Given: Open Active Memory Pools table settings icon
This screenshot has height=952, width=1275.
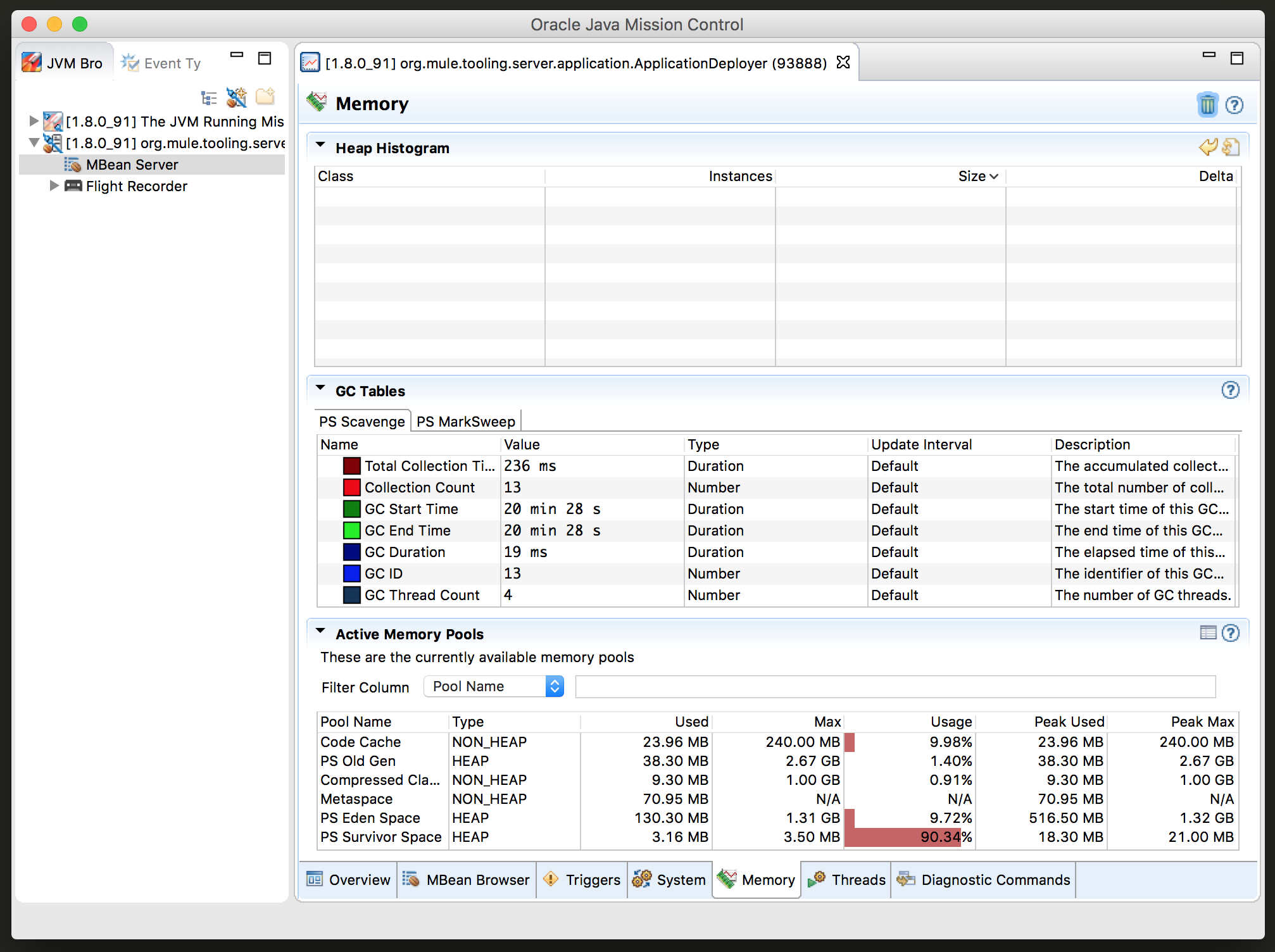Looking at the screenshot, I should [x=1208, y=632].
